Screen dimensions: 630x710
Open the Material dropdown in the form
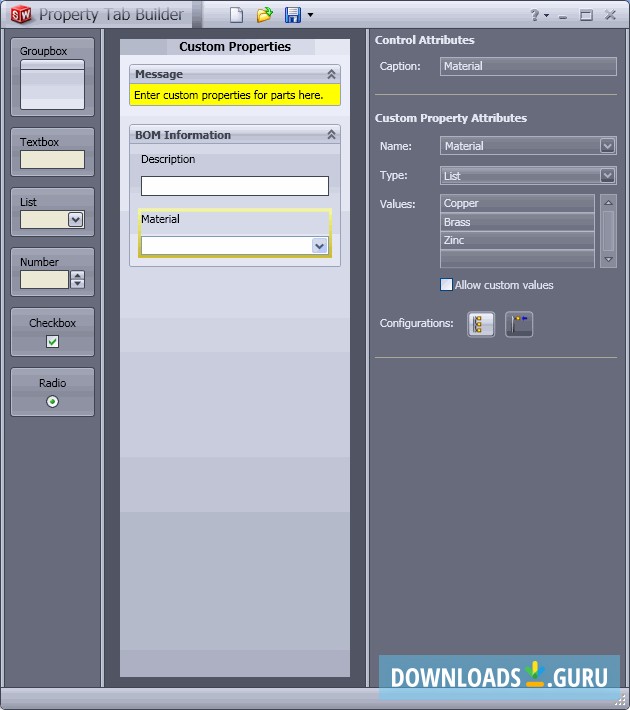319,246
